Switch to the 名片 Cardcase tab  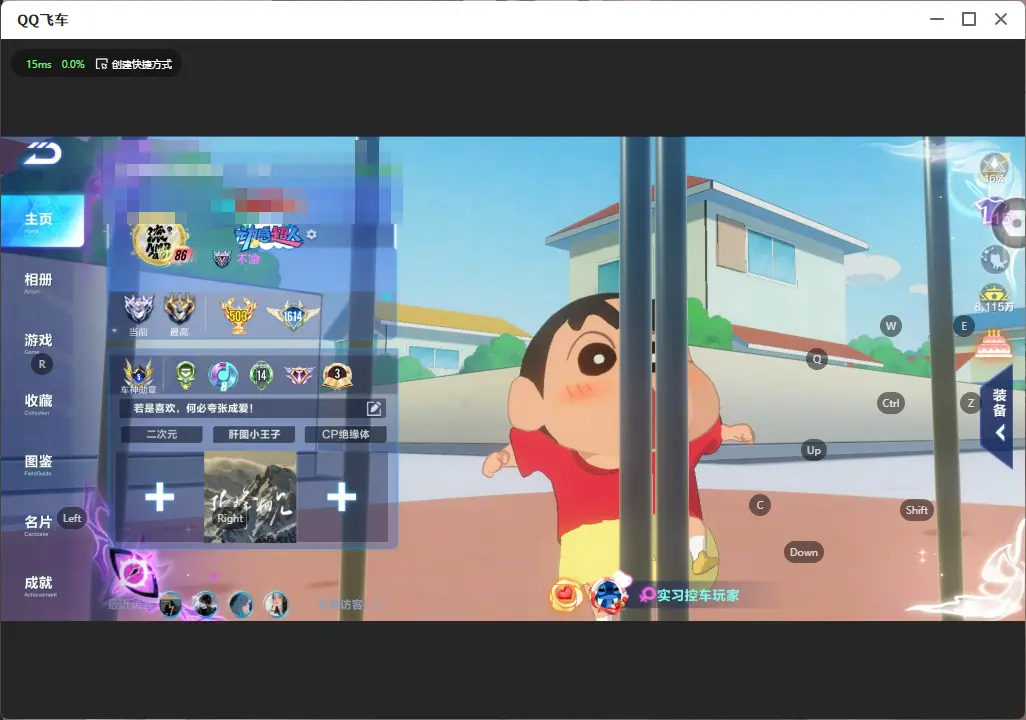click(x=38, y=524)
